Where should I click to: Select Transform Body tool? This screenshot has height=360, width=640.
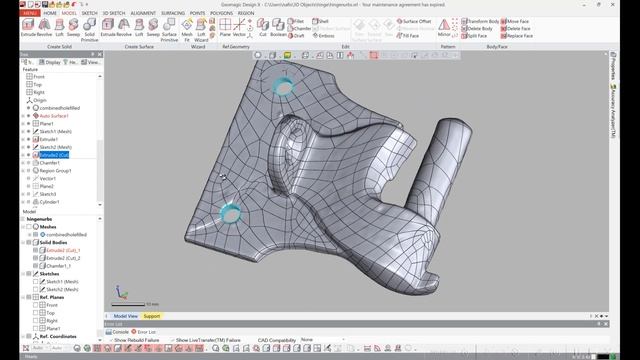[x=480, y=21]
